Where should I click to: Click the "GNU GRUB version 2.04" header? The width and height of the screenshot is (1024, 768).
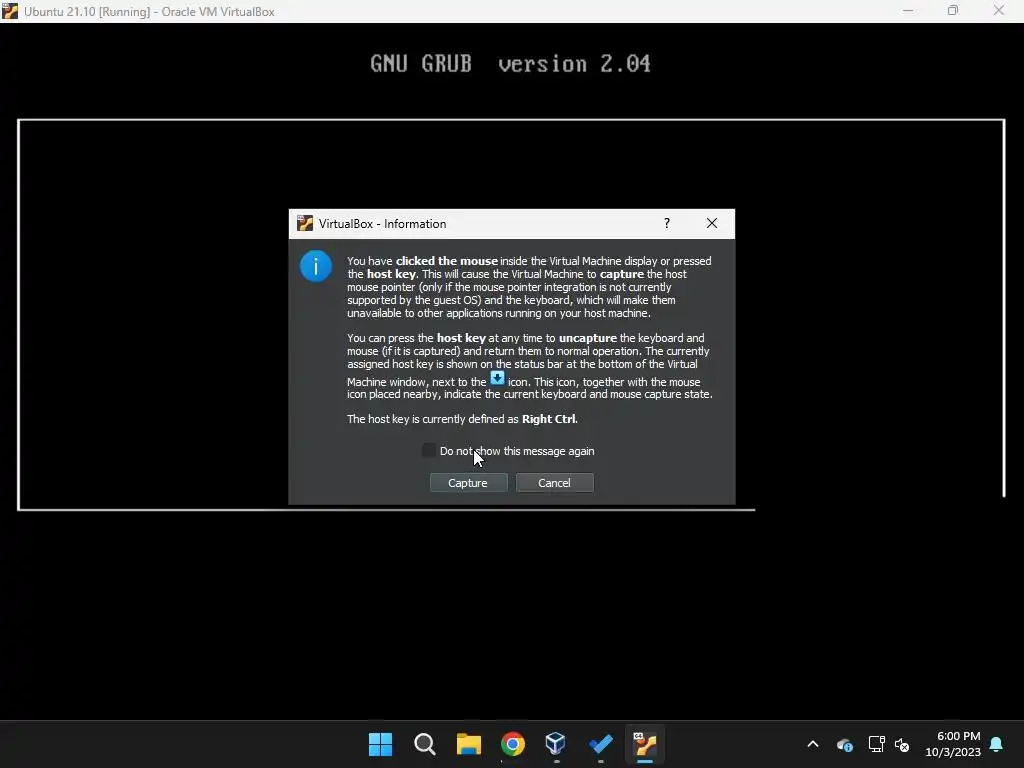510,64
